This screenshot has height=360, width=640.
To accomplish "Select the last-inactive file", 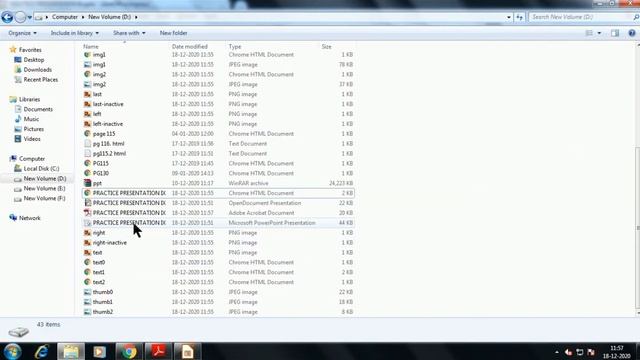I will [x=108, y=104].
